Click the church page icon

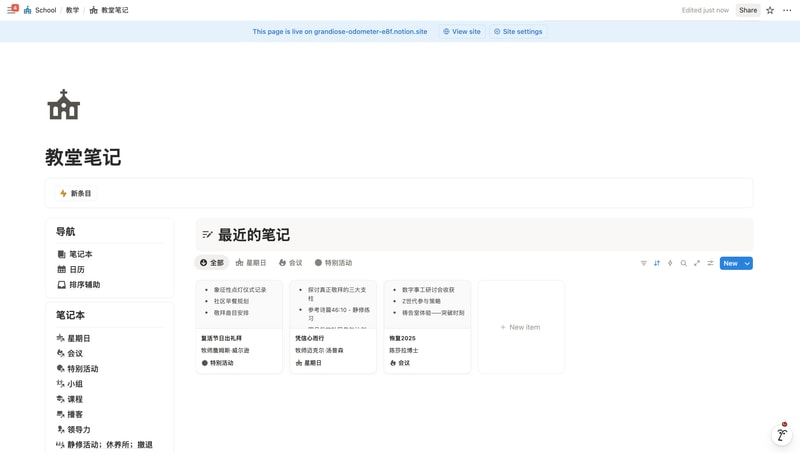click(x=64, y=105)
